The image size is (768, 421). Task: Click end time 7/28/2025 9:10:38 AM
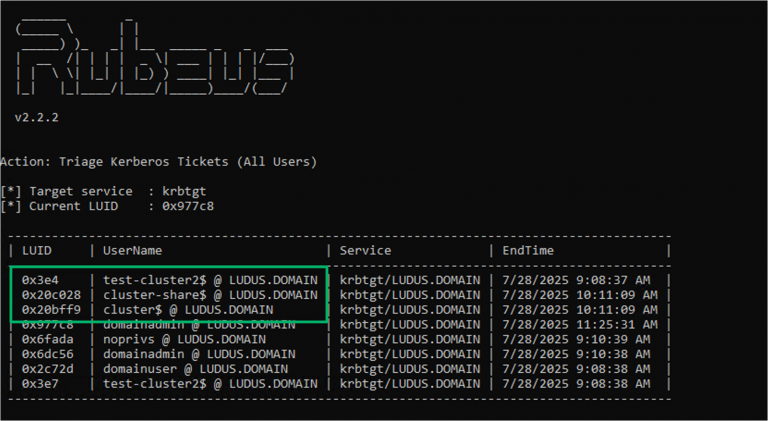point(576,354)
